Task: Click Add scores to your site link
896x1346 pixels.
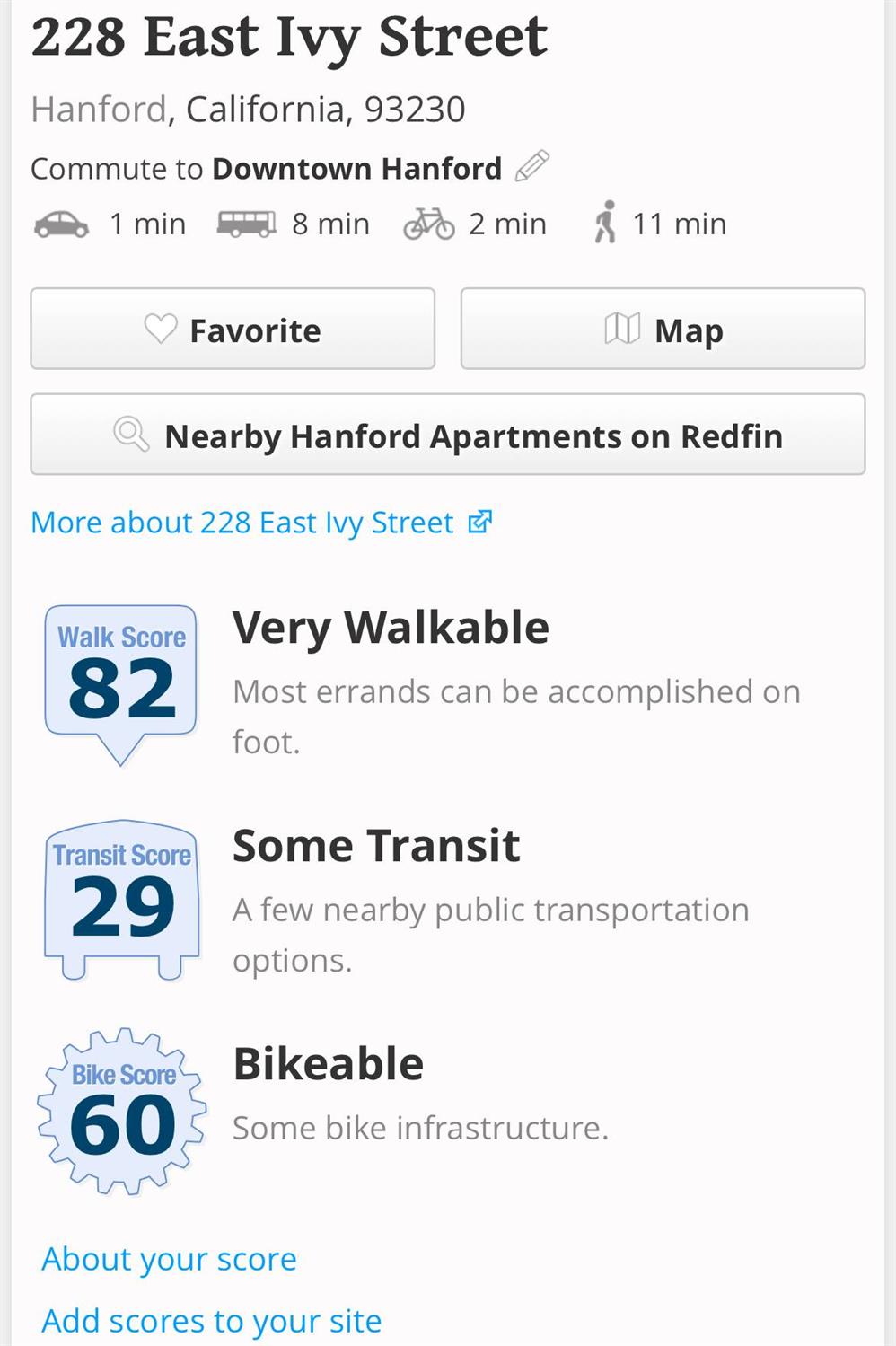Action: (x=212, y=1321)
